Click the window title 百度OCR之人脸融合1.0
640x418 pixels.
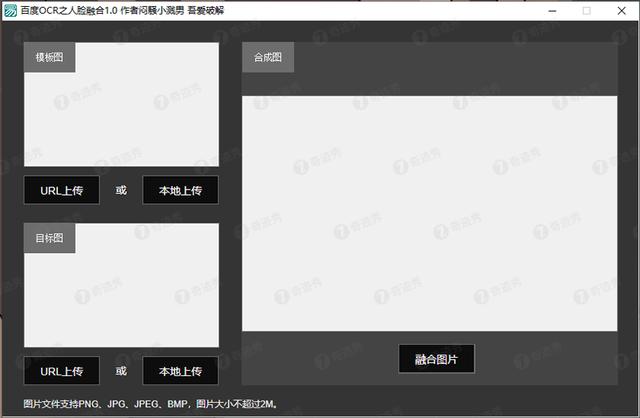[69, 11]
